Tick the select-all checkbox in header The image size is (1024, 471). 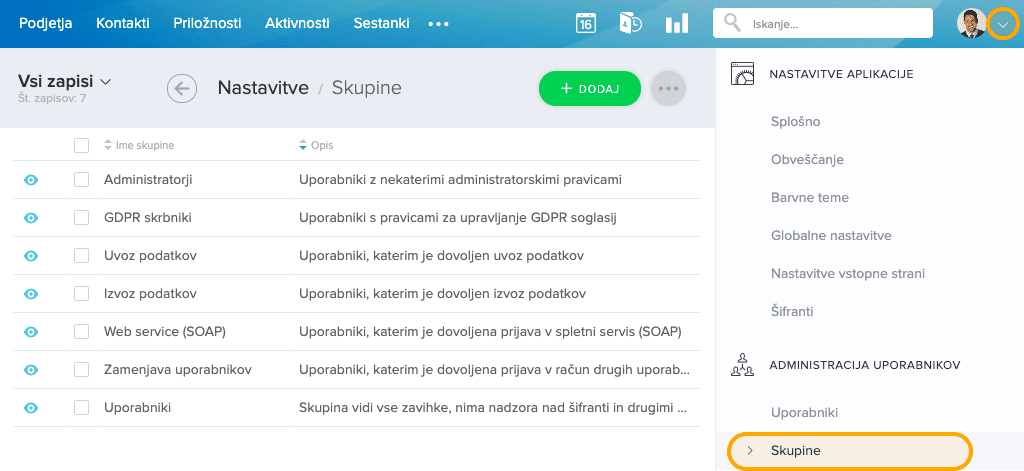click(x=82, y=145)
